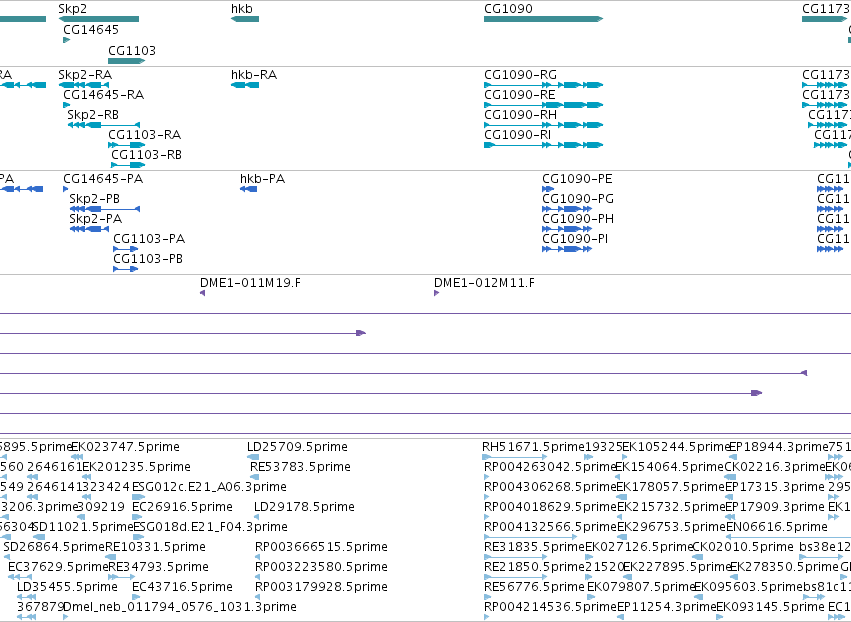Open EST EC26916.5prime
This screenshot has height=622, width=851.
[182, 507]
